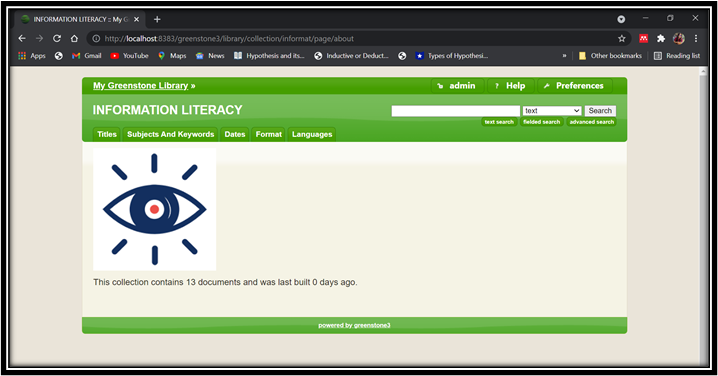This screenshot has width=718, height=376.
Task: Browse by the Titles tab
Action: pyautogui.click(x=107, y=134)
